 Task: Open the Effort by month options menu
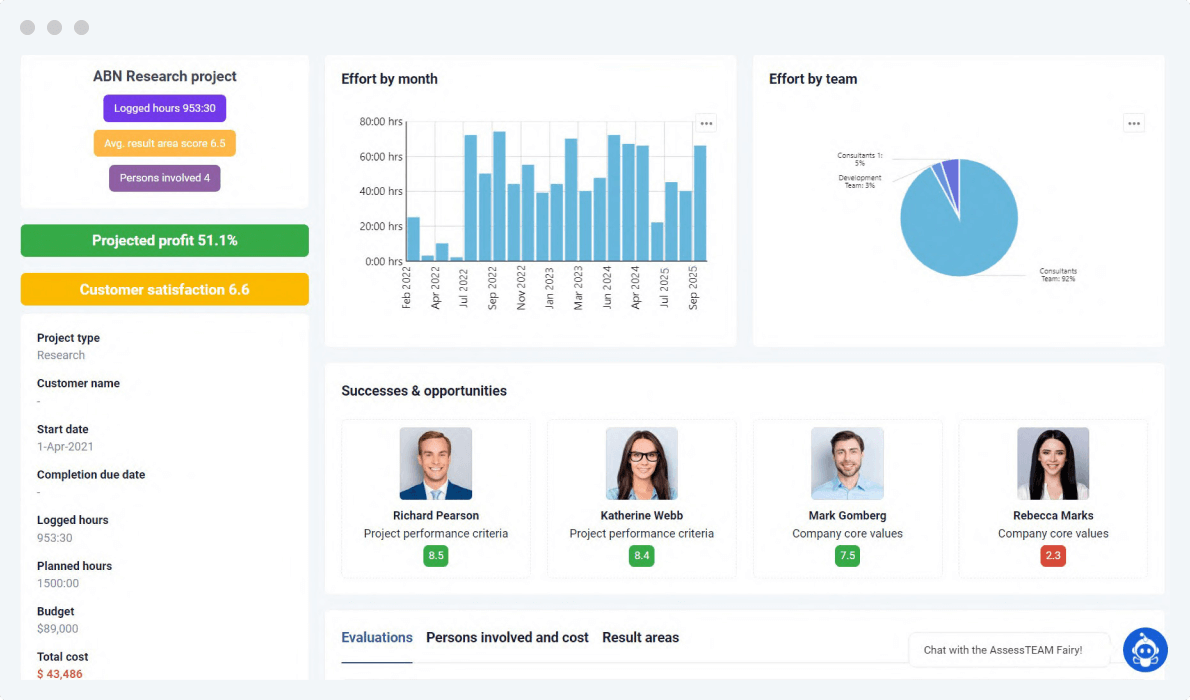(x=706, y=122)
